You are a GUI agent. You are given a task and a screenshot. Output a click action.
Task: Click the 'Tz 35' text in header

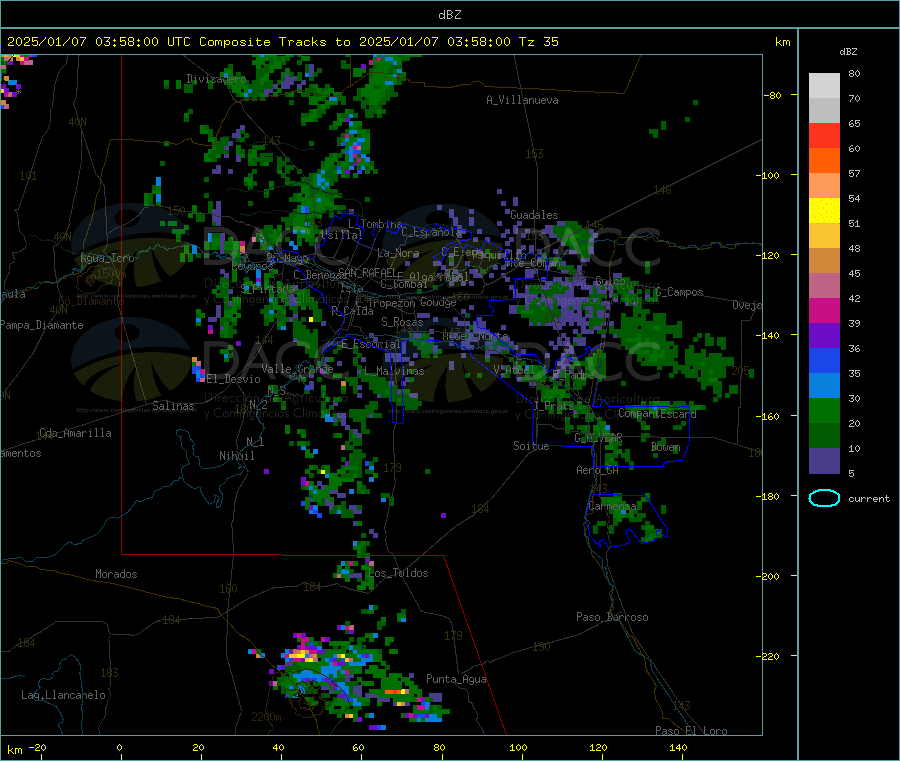(x=538, y=42)
